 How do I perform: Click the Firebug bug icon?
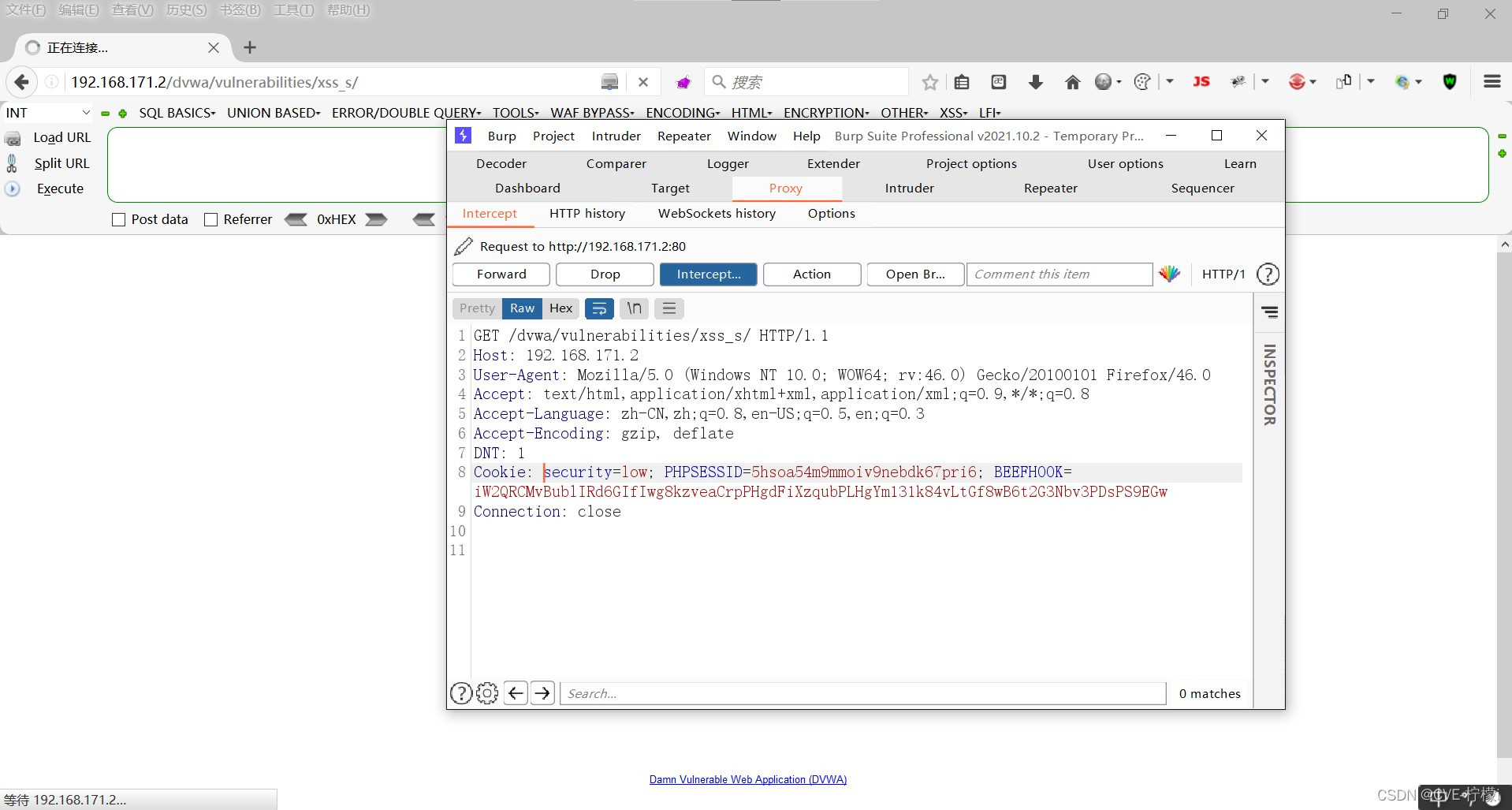point(1238,82)
